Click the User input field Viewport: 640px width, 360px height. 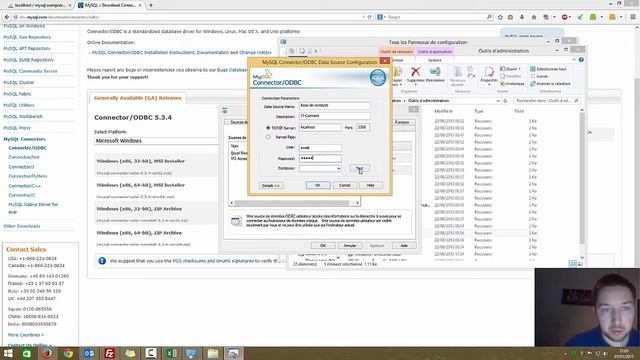(320, 148)
